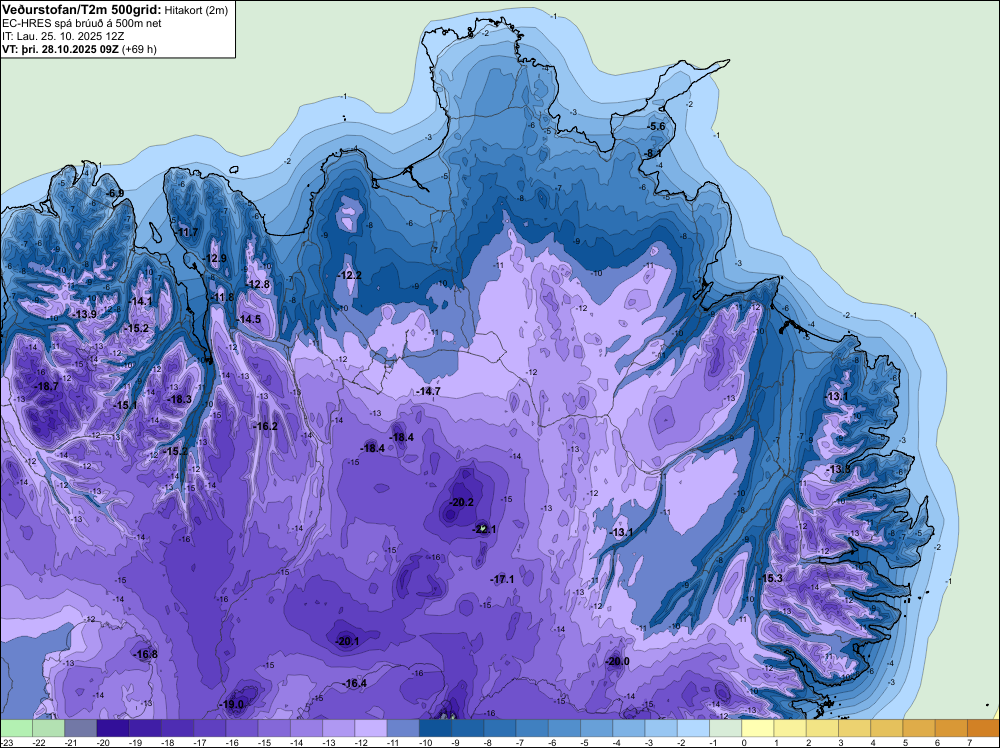Click the -15.1 temperature label

125,406
